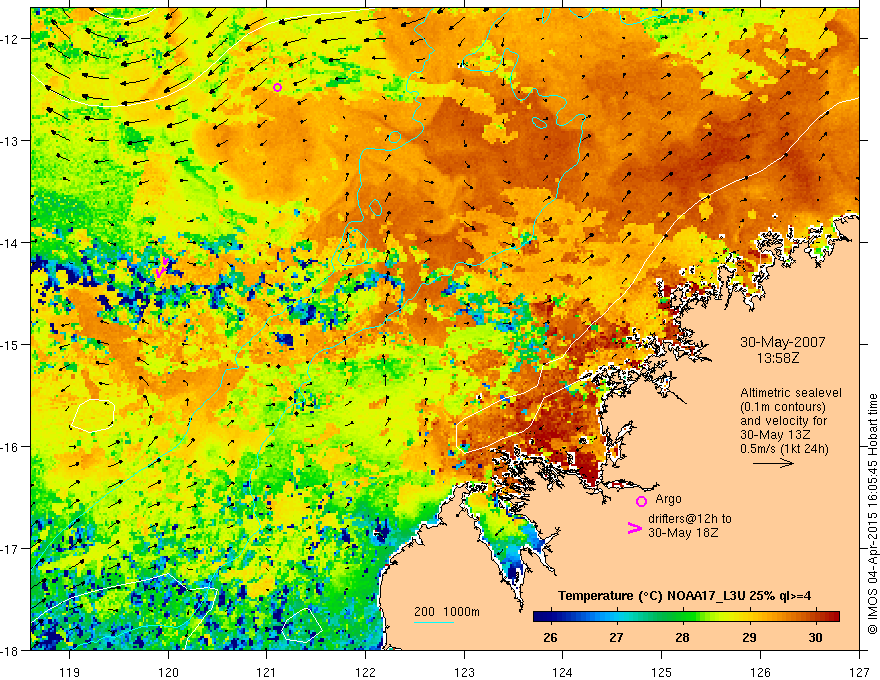The height and width of the screenshot is (680, 880).
Task: Click the '30-May 13Z' caption line
Action: click(776, 435)
